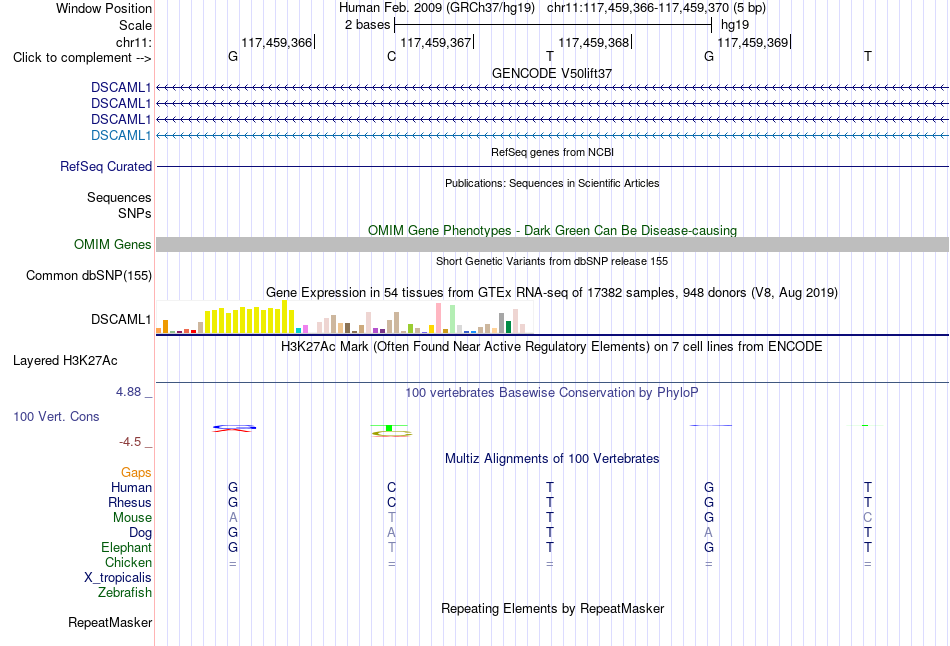
Task: Select the Dog species label
Action: tap(140, 532)
